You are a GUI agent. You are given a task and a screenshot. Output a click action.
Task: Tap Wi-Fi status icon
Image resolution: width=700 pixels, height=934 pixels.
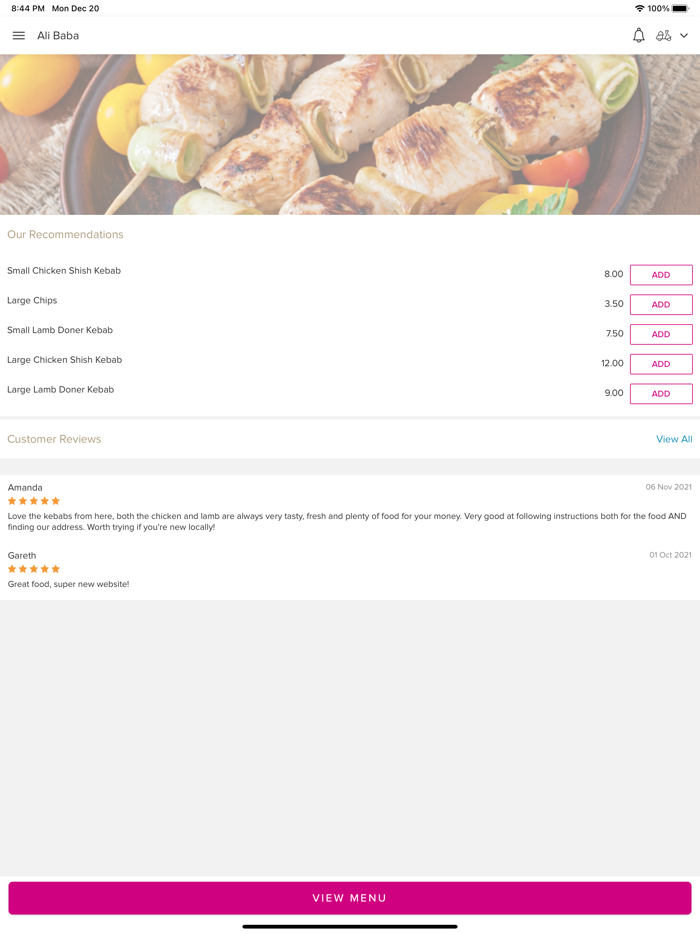pyautogui.click(x=640, y=9)
